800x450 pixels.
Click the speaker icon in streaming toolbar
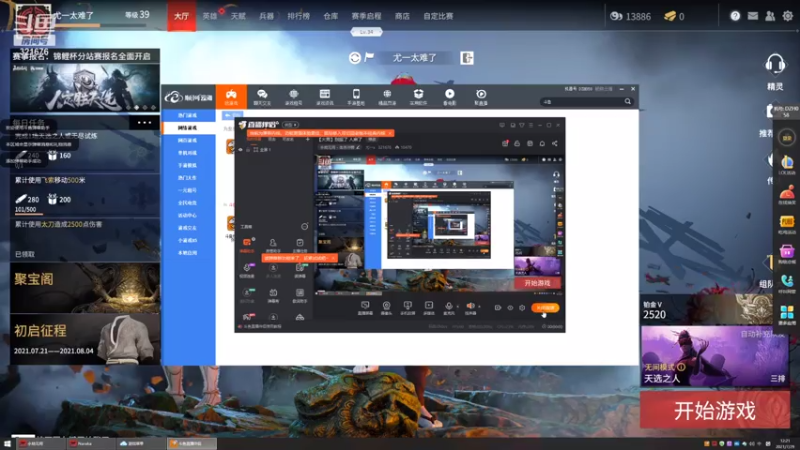coord(470,307)
